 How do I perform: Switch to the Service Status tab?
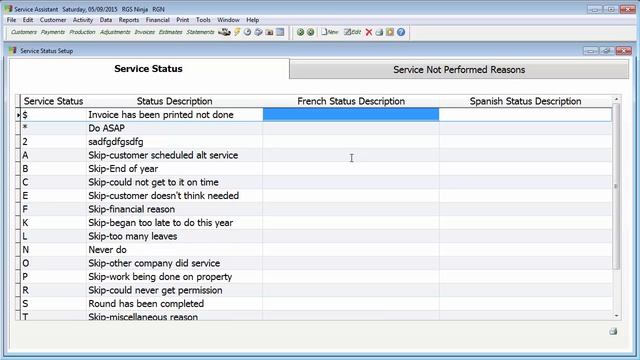[149, 69]
